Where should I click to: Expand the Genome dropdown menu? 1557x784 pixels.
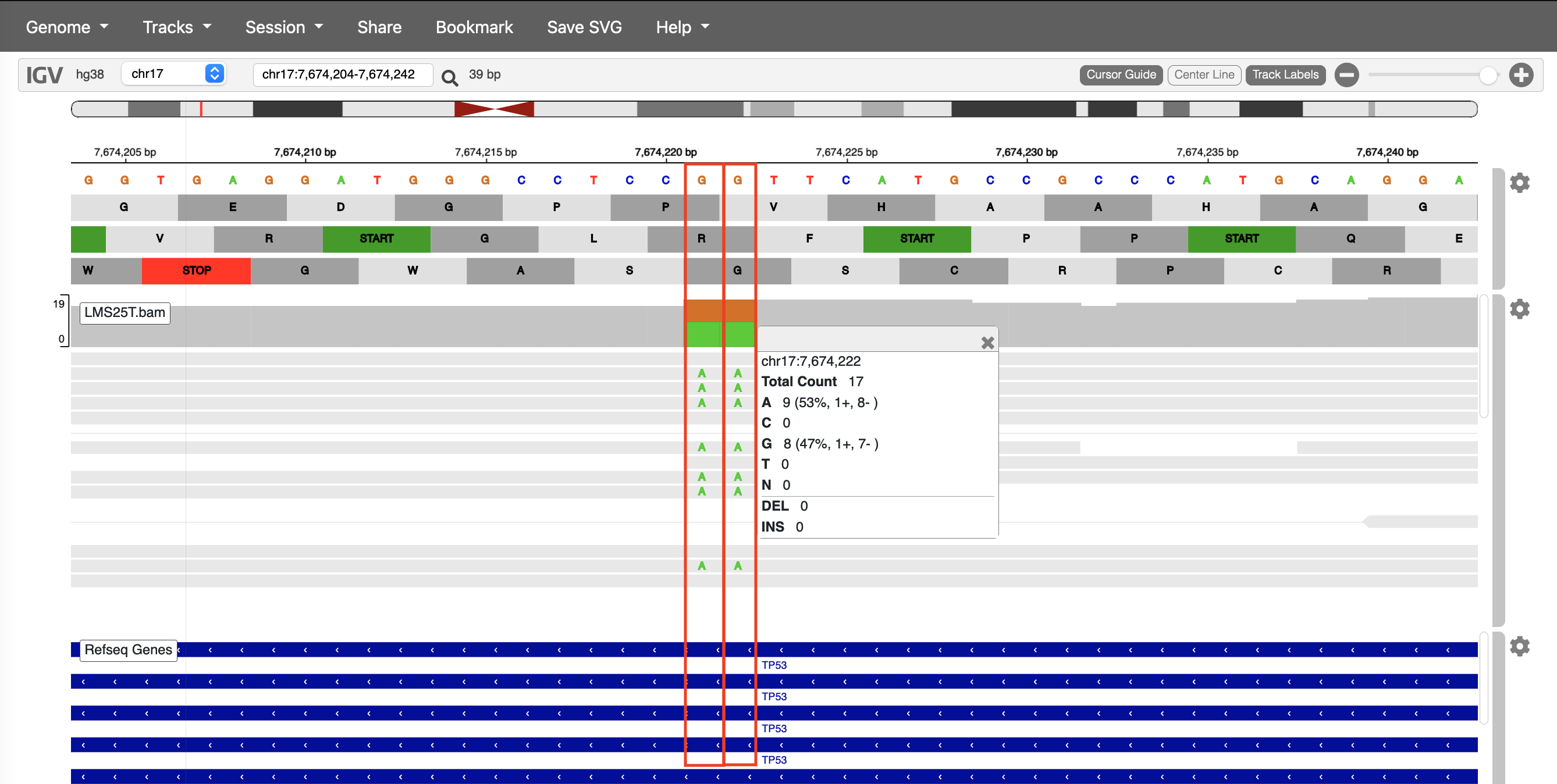[x=66, y=27]
